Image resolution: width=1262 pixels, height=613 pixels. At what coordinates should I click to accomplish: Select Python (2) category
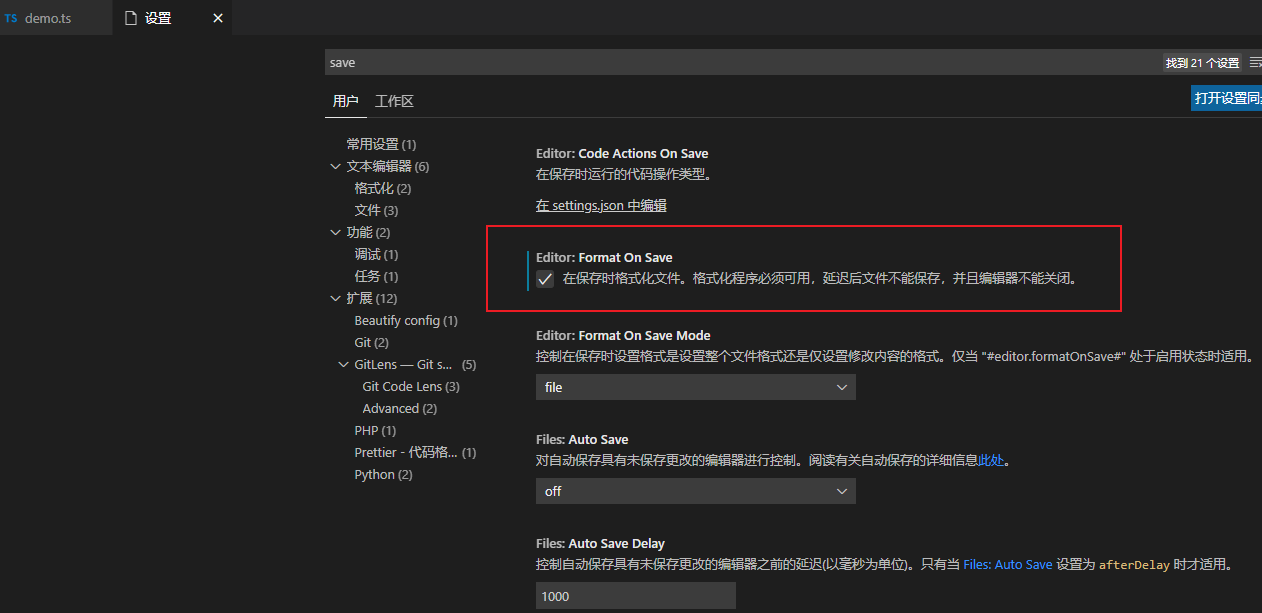383,474
